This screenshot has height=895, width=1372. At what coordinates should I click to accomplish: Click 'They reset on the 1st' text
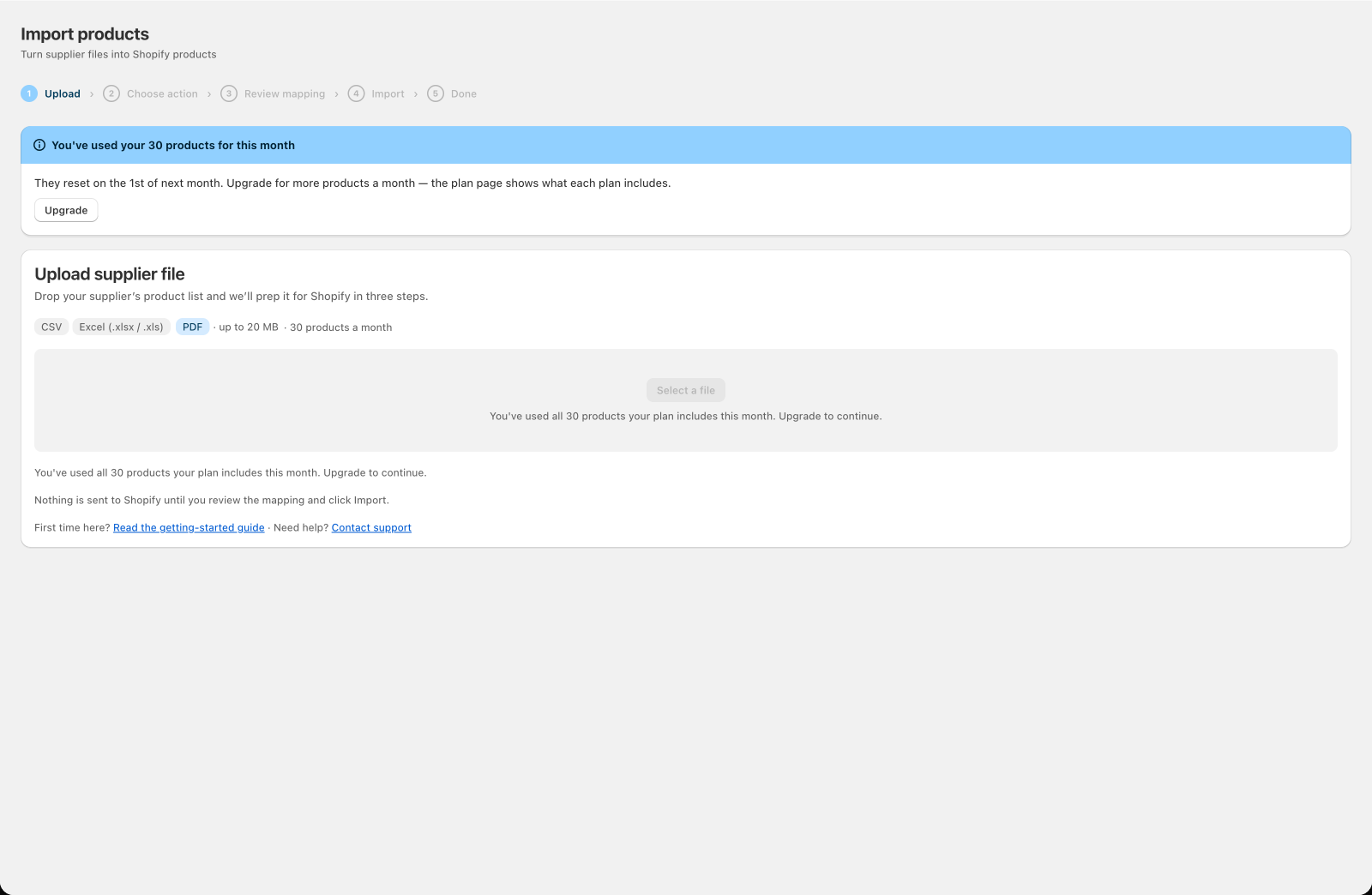coord(352,183)
